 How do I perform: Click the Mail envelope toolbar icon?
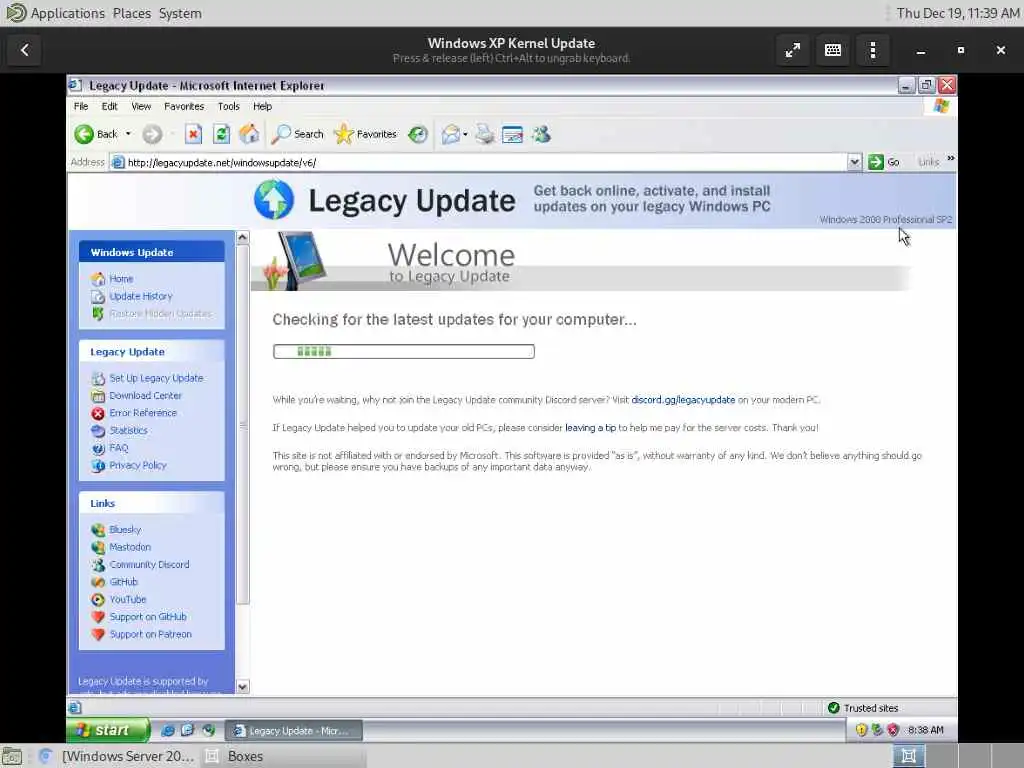[x=450, y=135]
